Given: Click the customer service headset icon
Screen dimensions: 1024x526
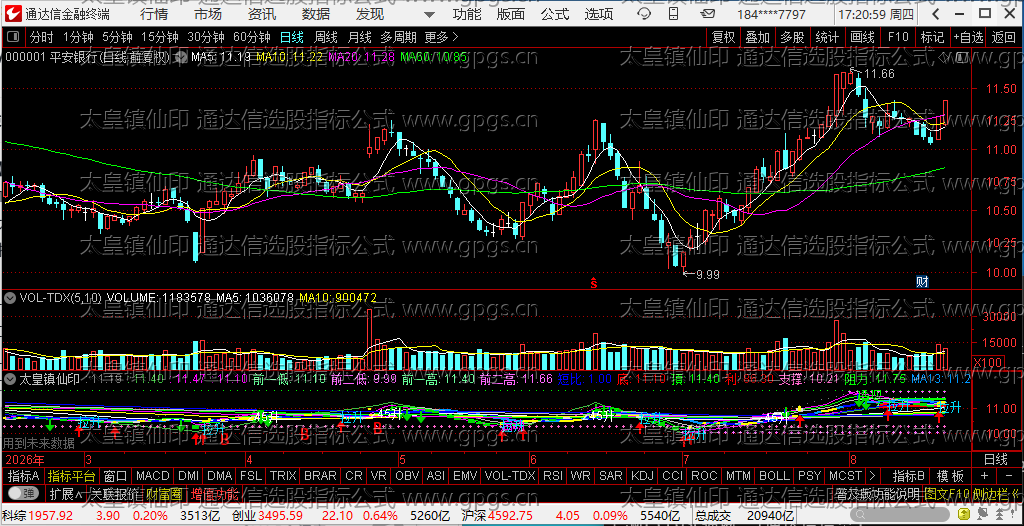Looking at the screenshot, I should coord(644,14).
